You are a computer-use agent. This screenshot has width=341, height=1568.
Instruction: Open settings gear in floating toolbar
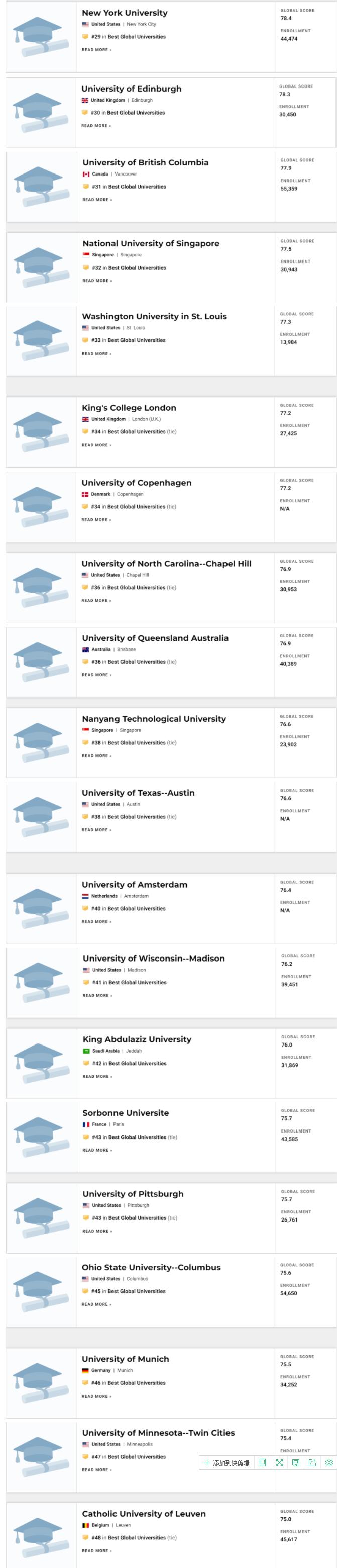329,1463
